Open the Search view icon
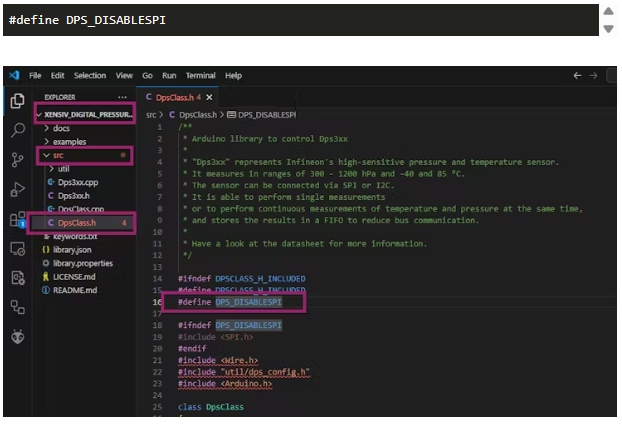 (x=17, y=130)
